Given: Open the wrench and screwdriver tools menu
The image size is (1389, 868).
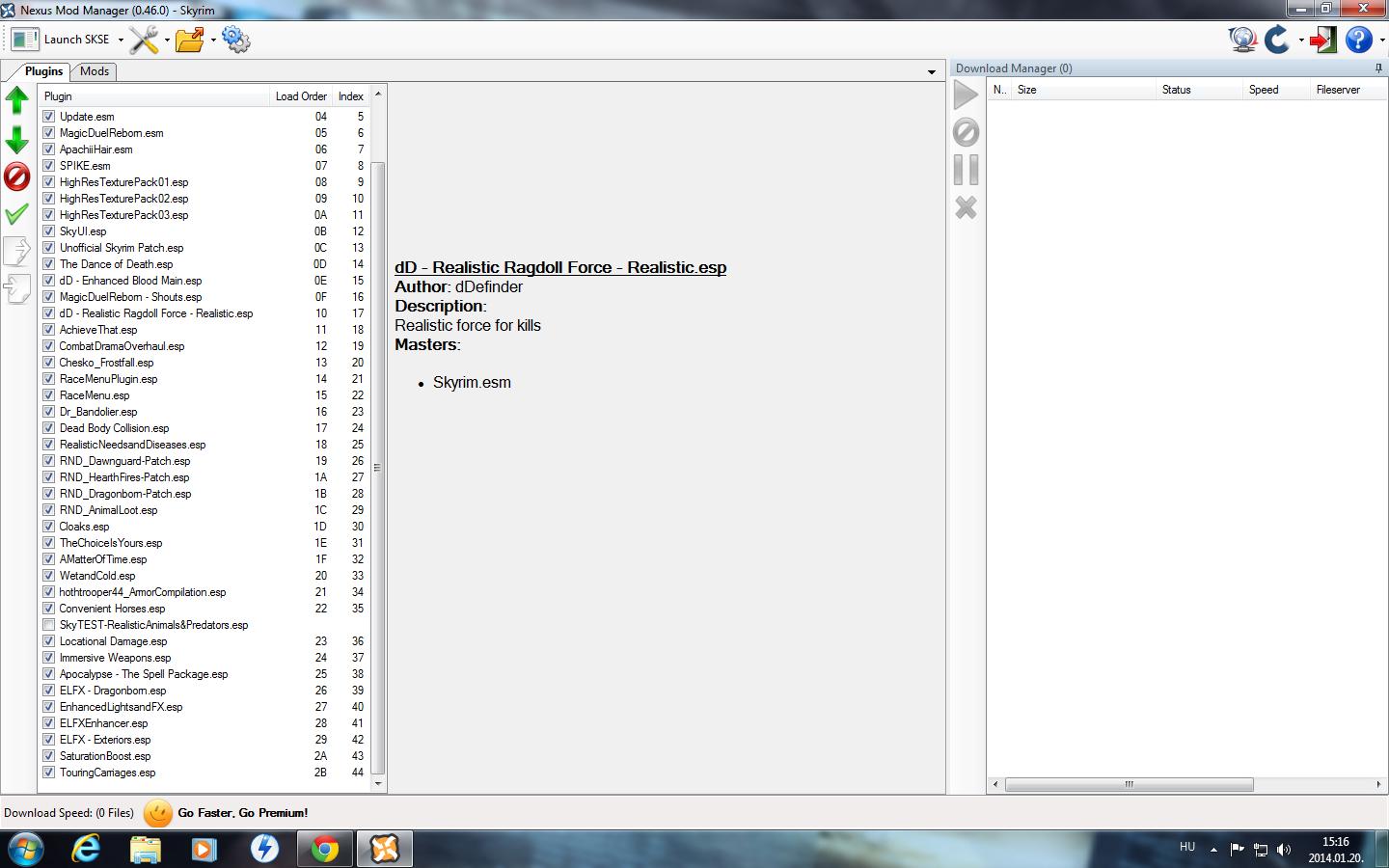Looking at the screenshot, I should 144,40.
